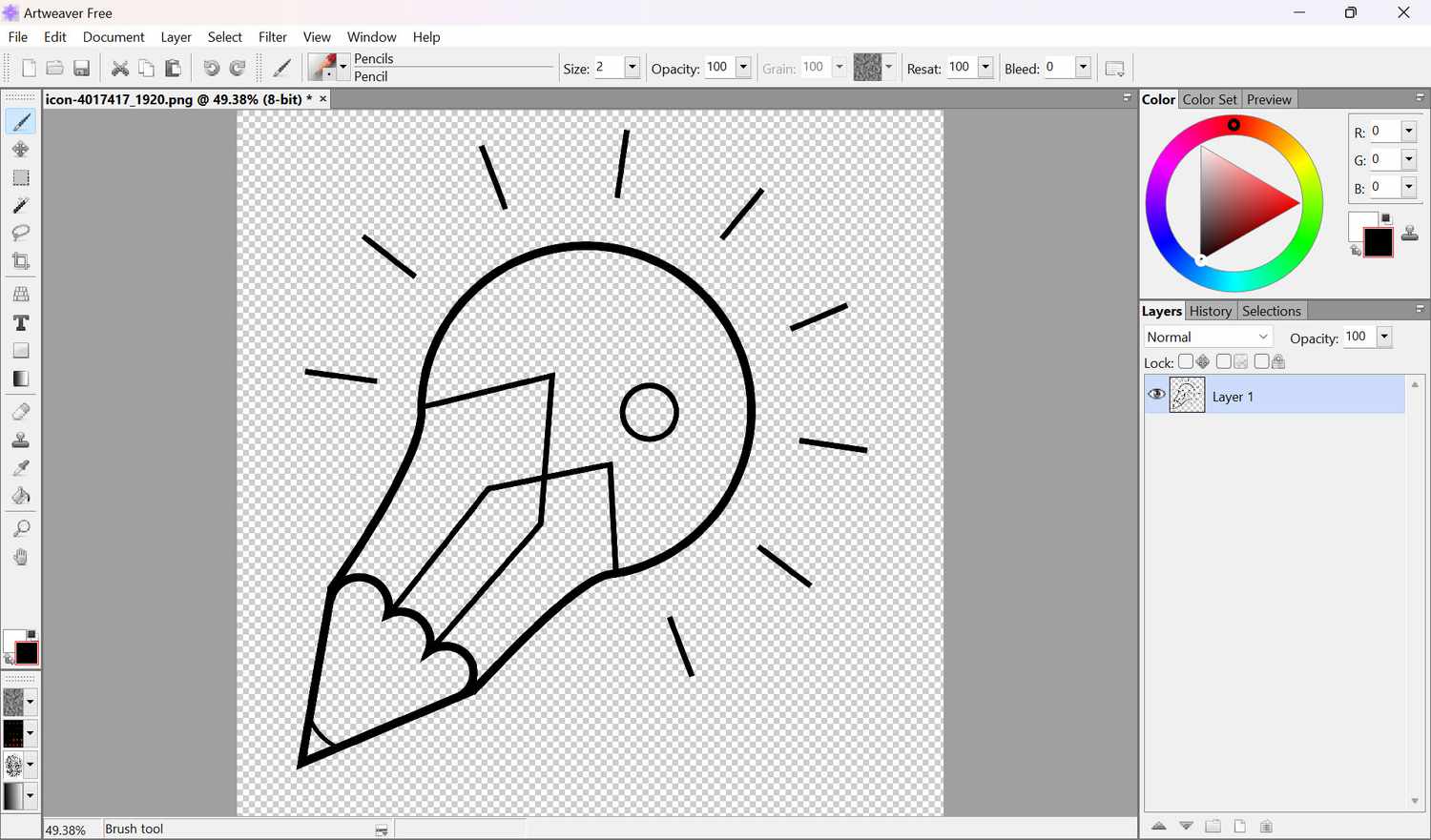Click the Size input field
Viewport: 1431px width, 840px height.
pyautogui.click(x=608, y=67)
